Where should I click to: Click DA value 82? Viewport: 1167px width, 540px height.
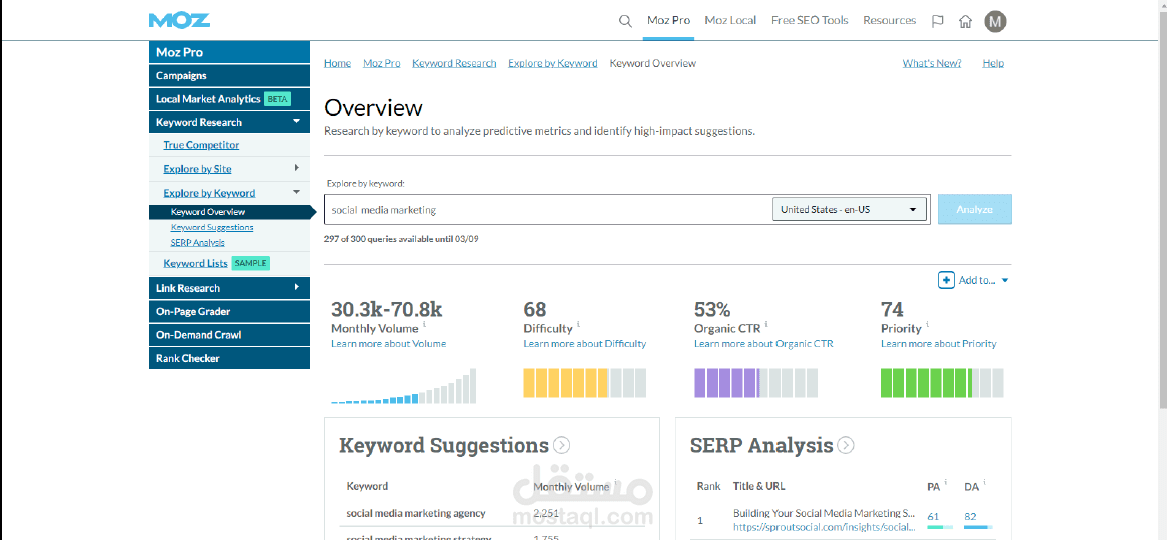(970, 516)
